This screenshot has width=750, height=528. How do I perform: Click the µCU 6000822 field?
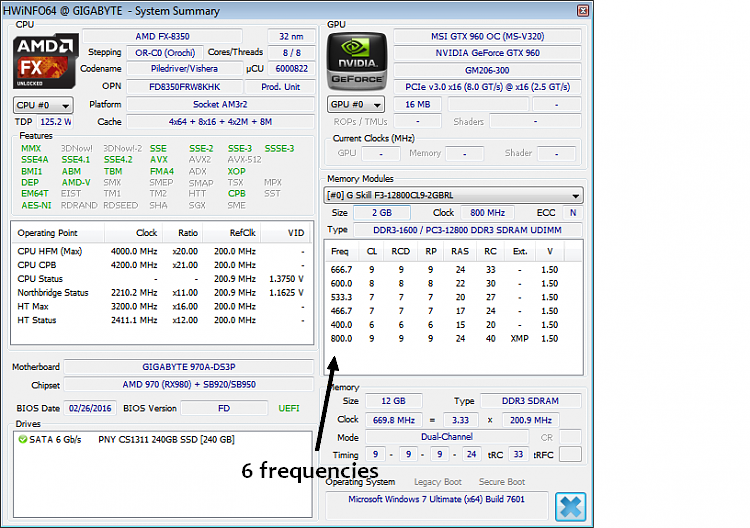(x=291, y=68)
